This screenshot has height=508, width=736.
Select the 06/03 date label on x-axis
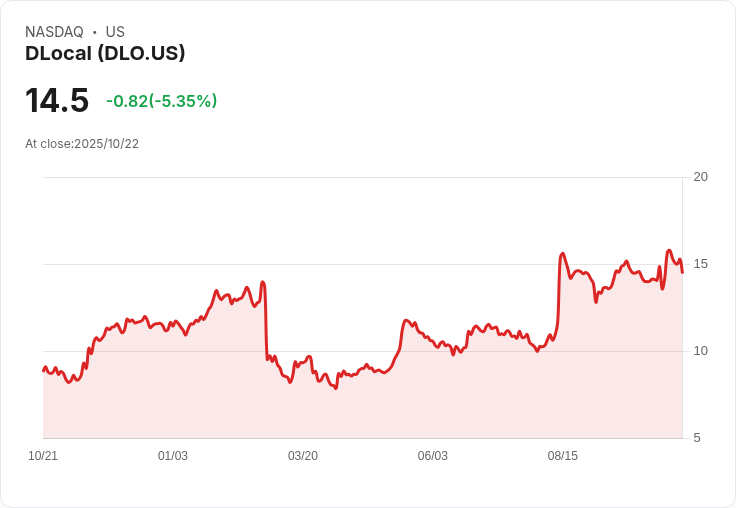pos(433,456)
